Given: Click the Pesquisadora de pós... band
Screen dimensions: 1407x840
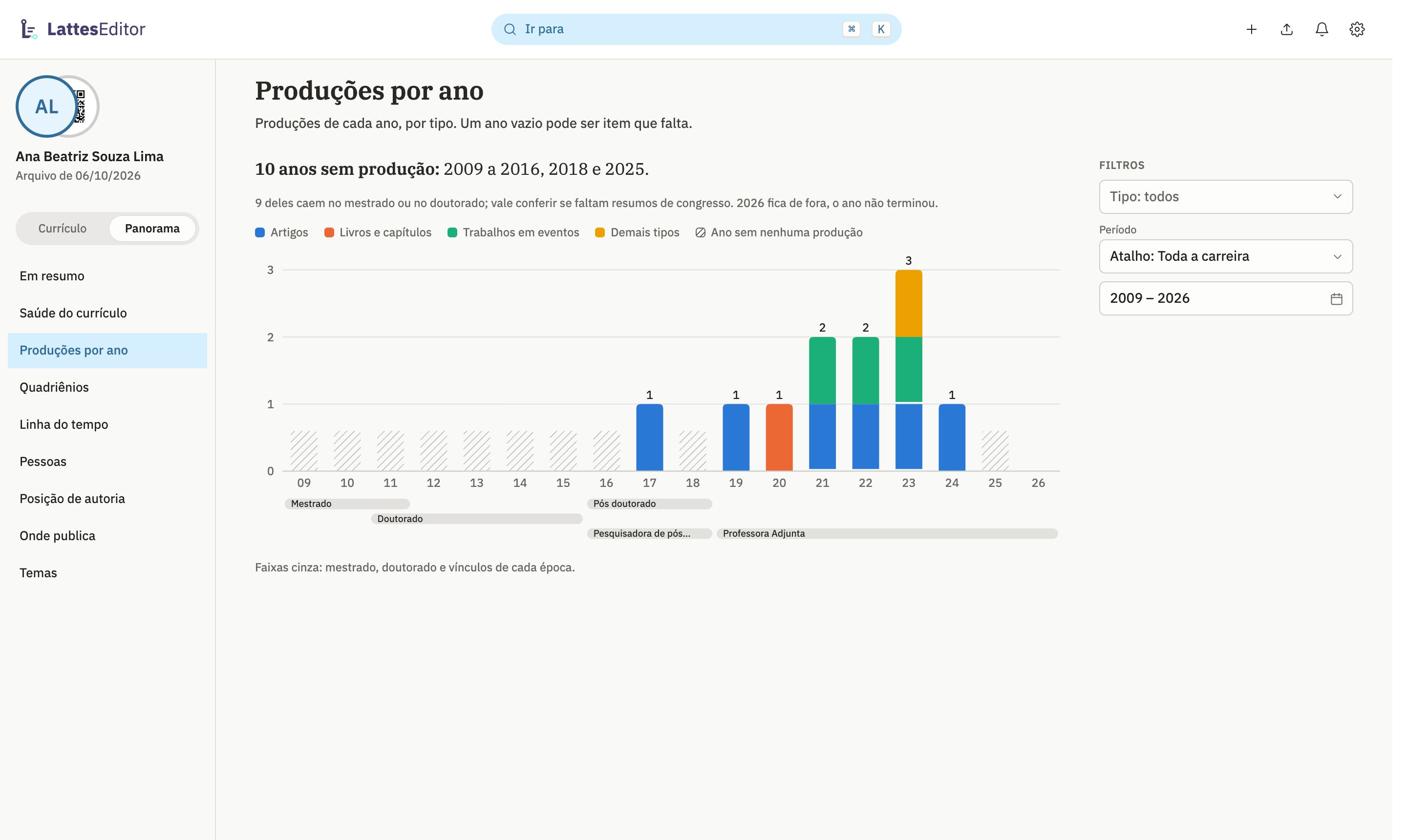Looking at the screenshot, I should click(x=649, y=534).
